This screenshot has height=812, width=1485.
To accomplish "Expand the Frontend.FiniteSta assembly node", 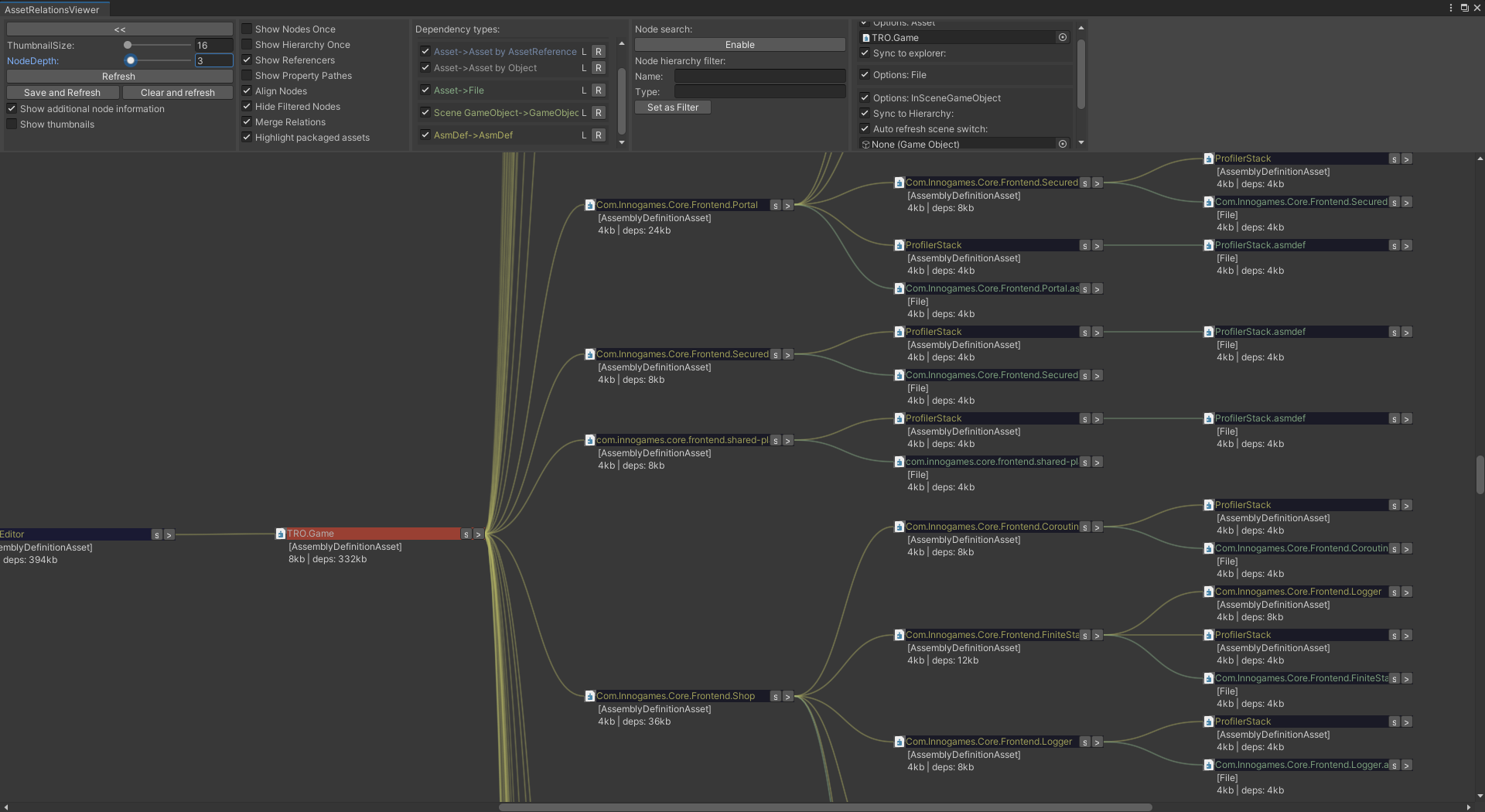I will [1098, 636].
